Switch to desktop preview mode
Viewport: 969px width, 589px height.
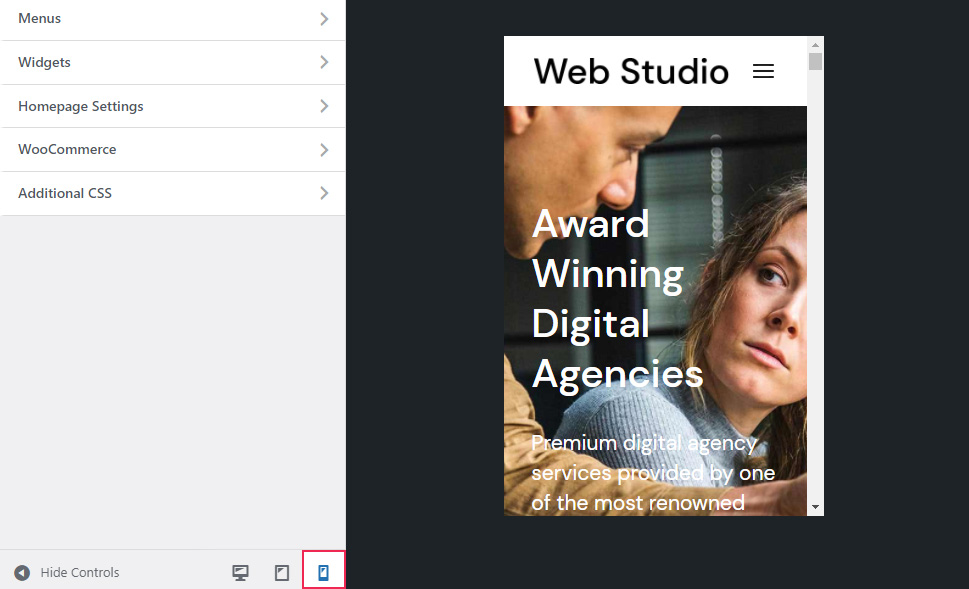coord(240,573)
